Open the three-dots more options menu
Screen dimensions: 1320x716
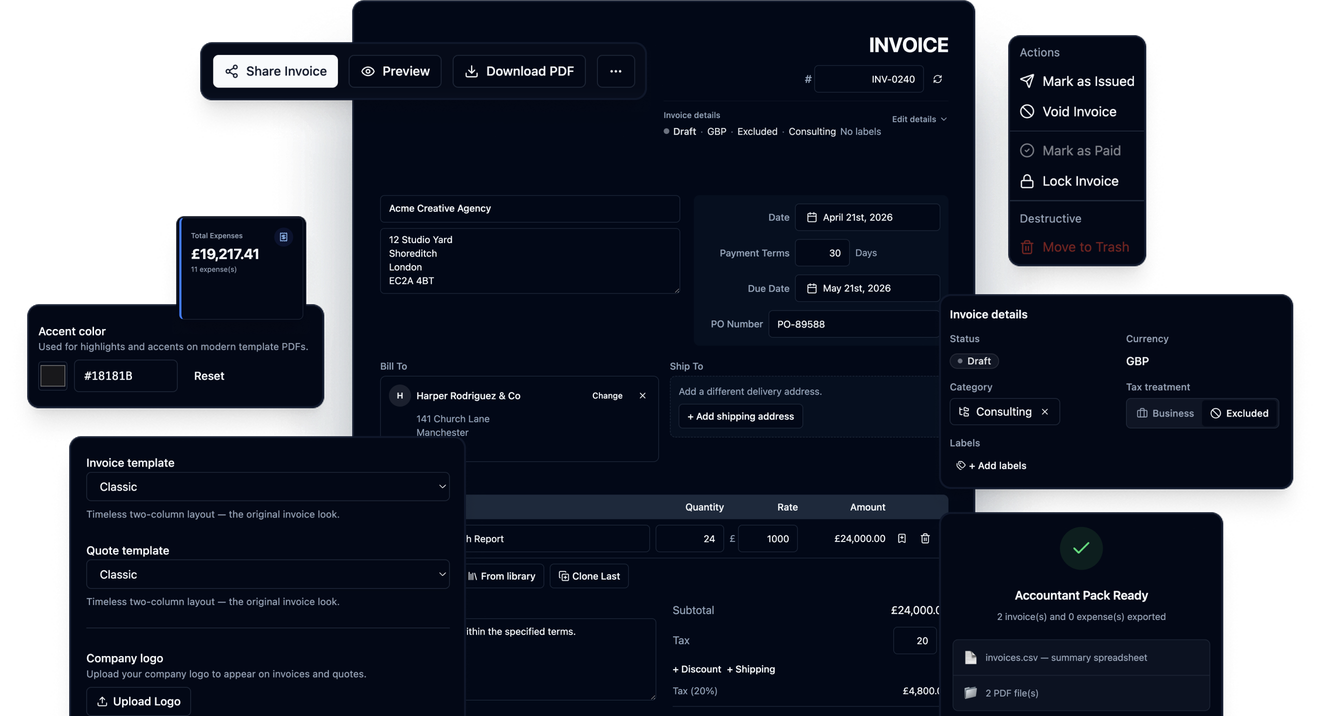pos(616,71)
